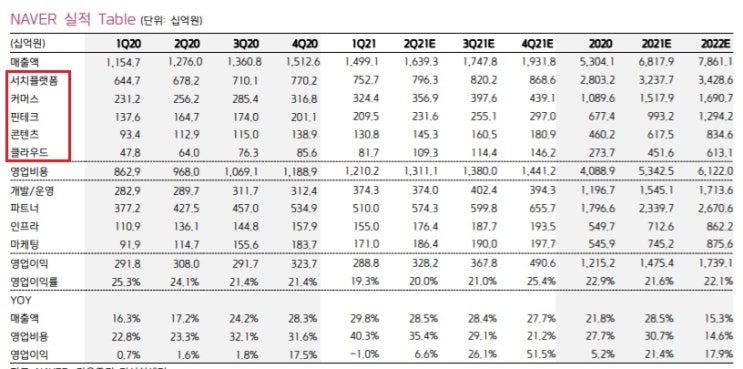Select the 2020 column header
Image resolution: width=743 pixels, height=369 pixels.
(x=600, y=44)
